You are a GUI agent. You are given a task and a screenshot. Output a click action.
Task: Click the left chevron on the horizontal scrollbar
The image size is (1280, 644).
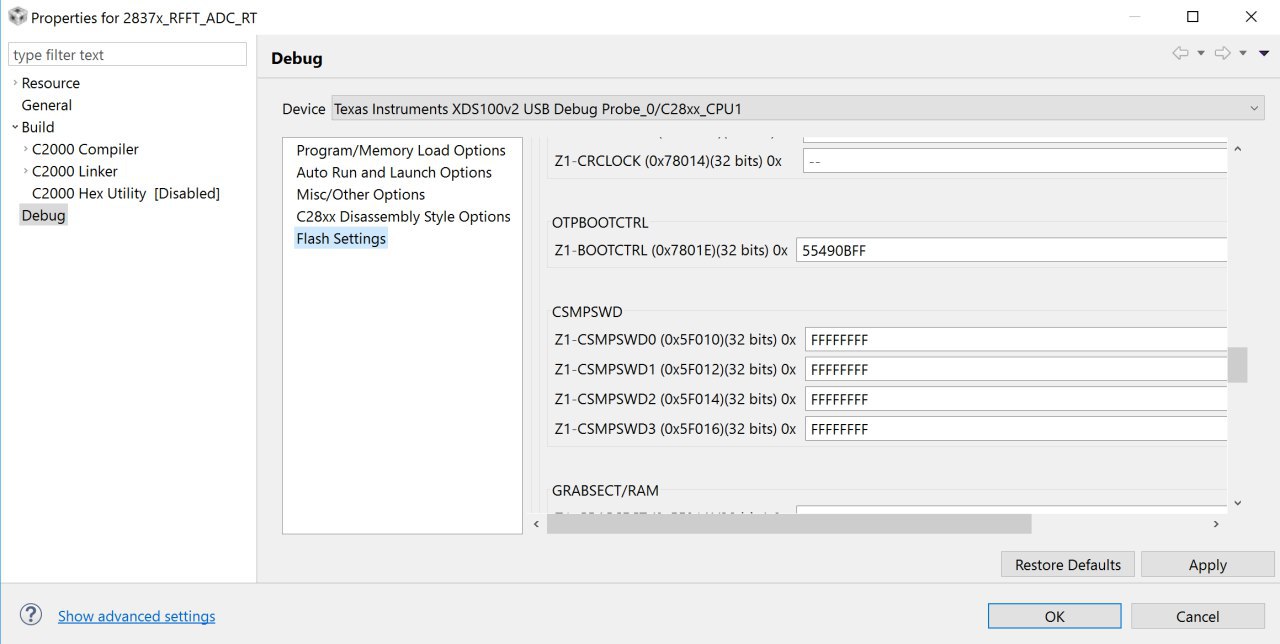(x=535, y=523)
